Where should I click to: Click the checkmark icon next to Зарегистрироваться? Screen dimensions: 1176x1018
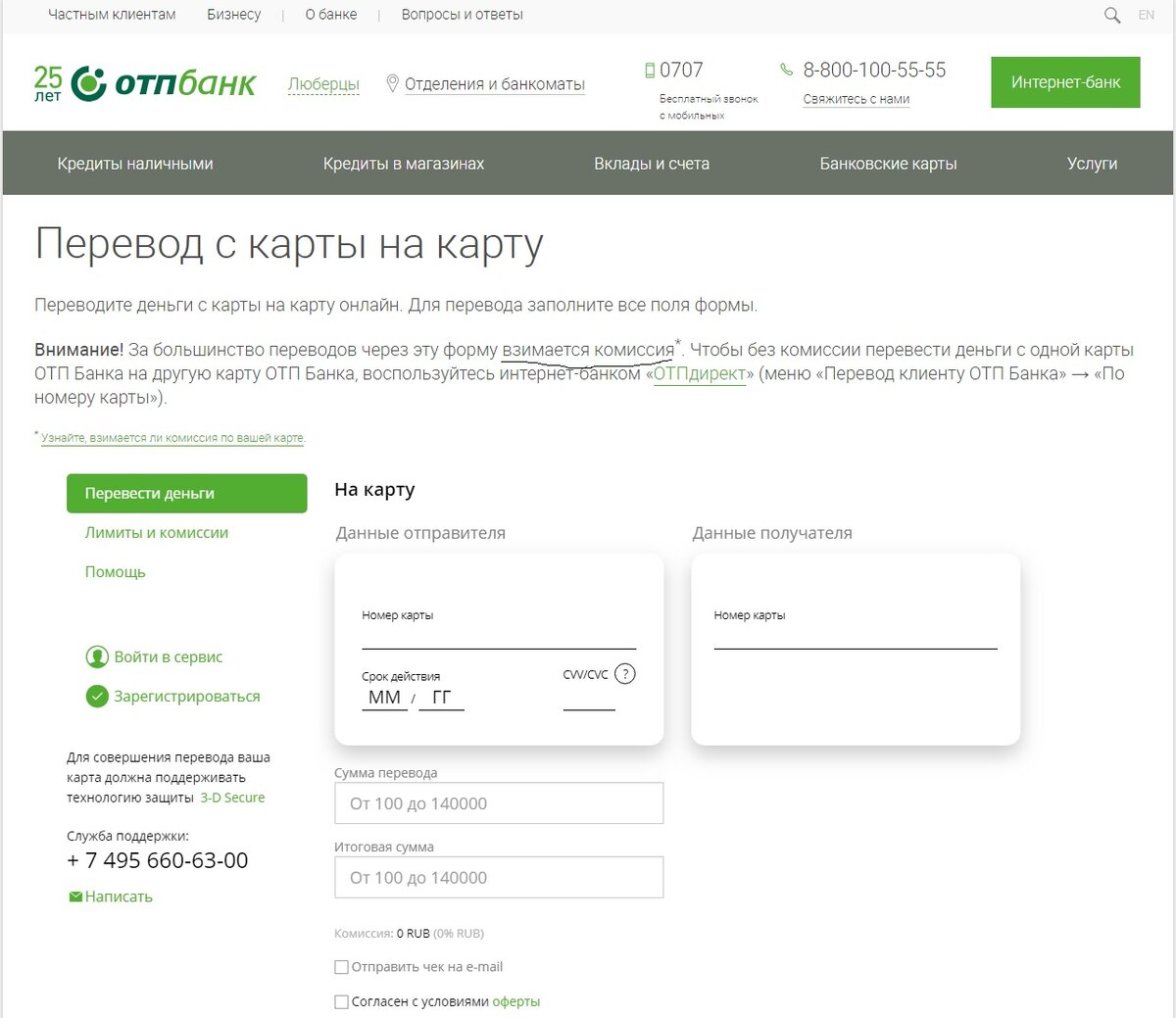click(97, 697)
